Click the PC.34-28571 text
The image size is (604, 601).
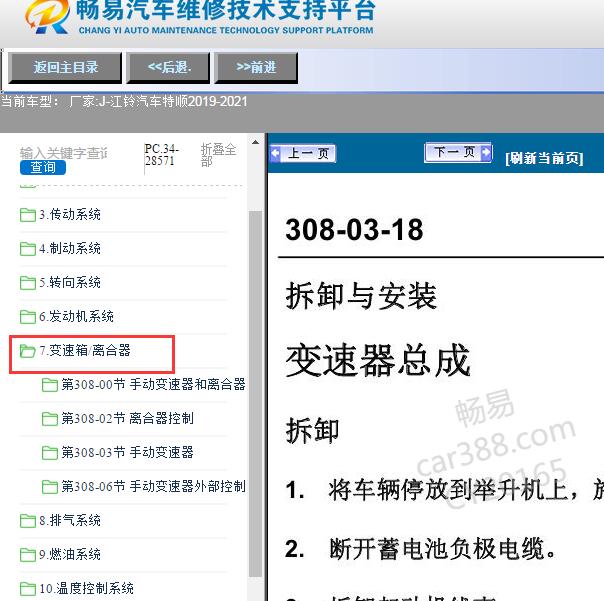(x=161, y=154)
